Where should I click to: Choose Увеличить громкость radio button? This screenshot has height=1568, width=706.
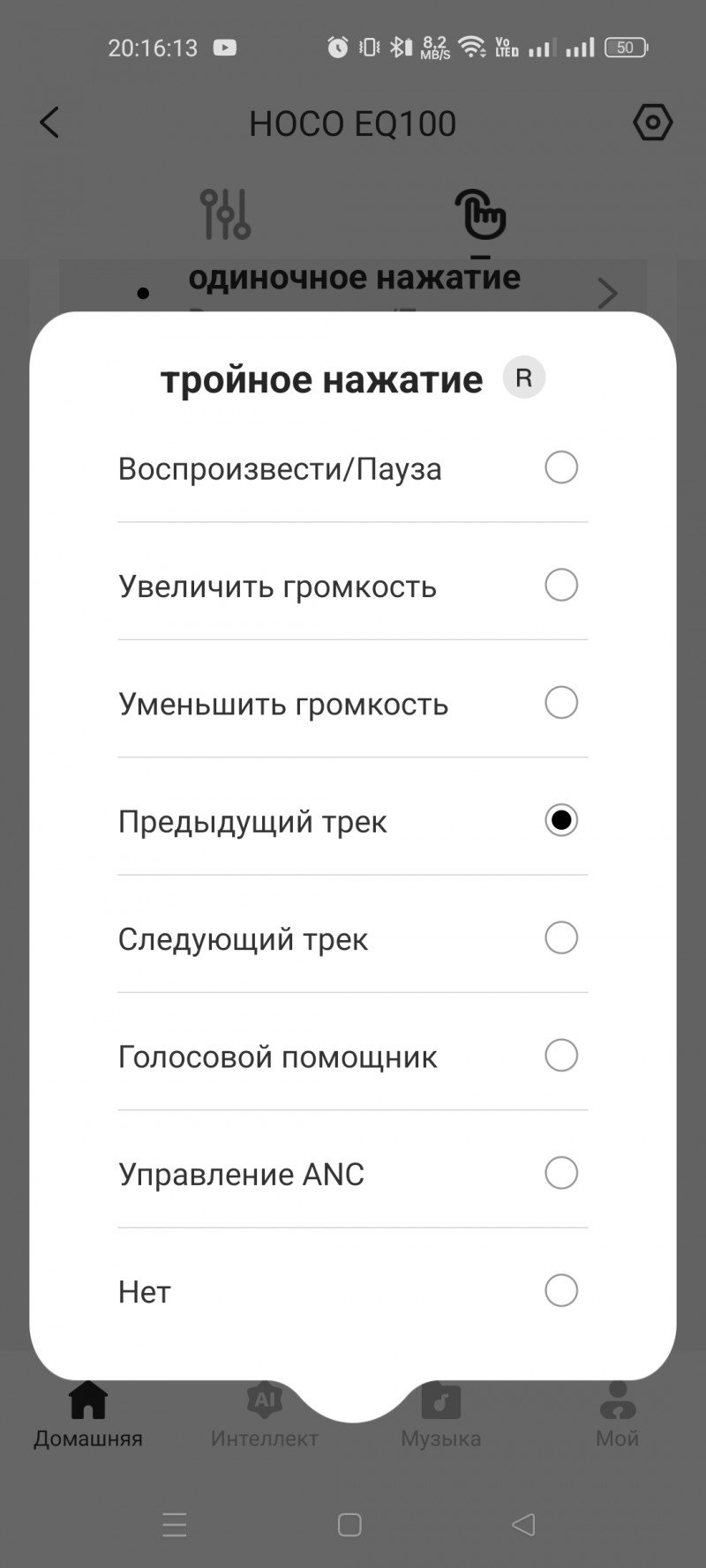click(x=561, y=585)
